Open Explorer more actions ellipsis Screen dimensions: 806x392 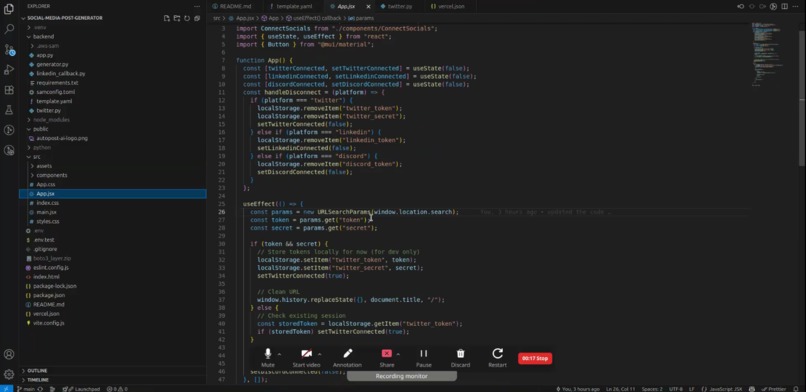197,6
